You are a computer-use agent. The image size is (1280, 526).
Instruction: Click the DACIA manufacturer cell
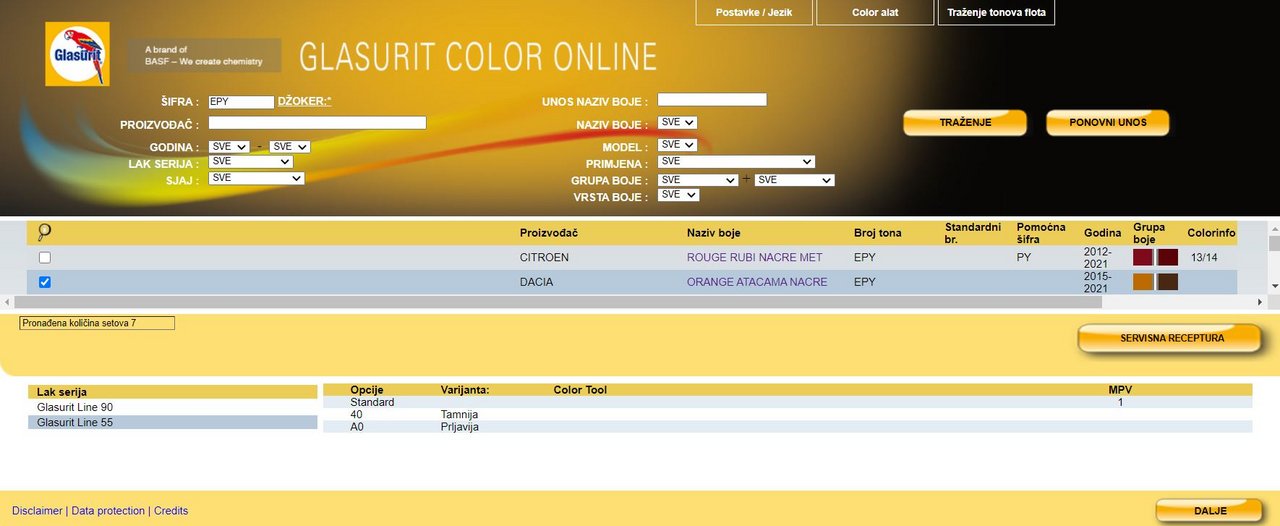tap(536, 282)
